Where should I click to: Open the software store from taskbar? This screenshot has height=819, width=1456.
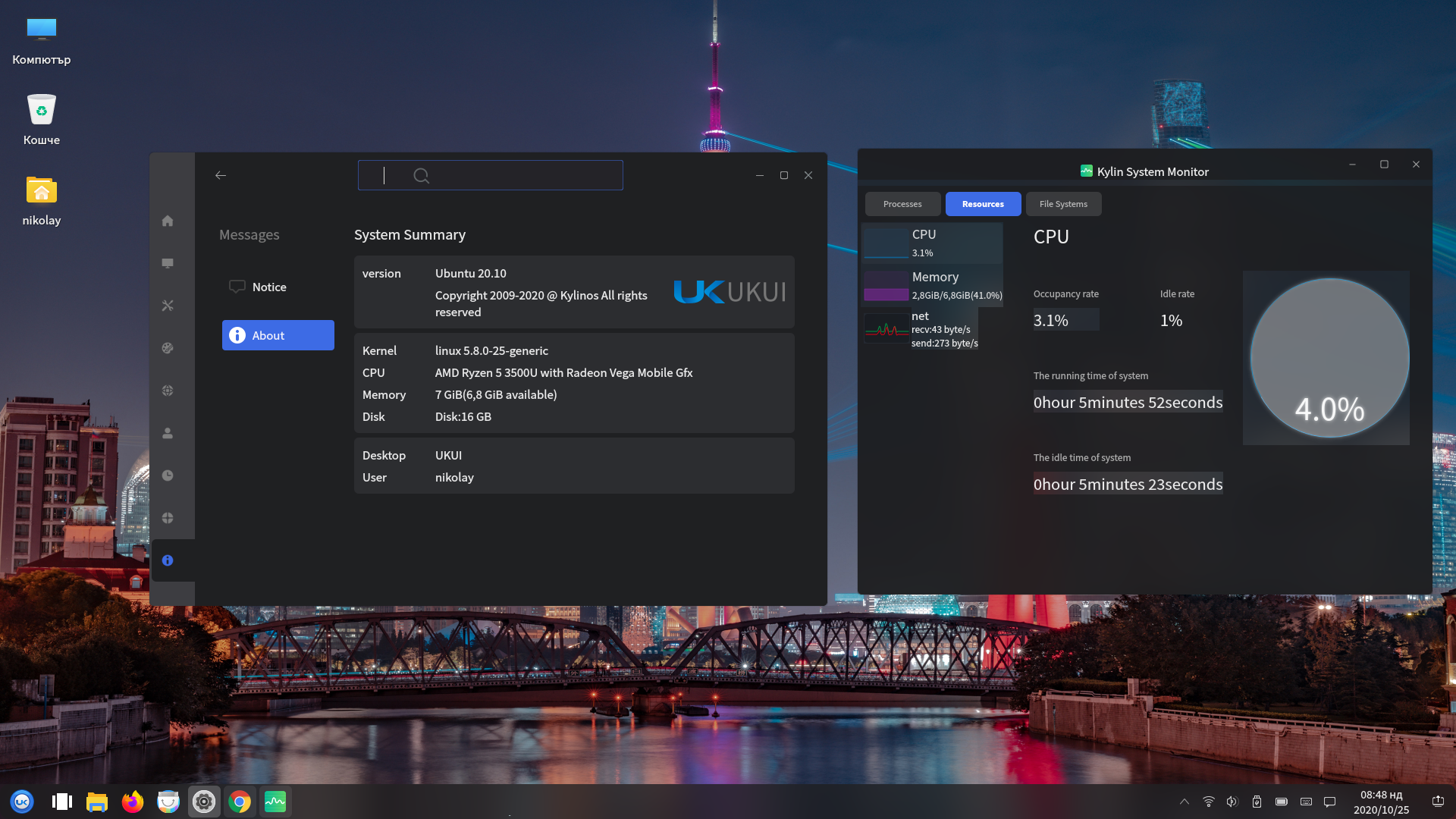coord(168,802)
